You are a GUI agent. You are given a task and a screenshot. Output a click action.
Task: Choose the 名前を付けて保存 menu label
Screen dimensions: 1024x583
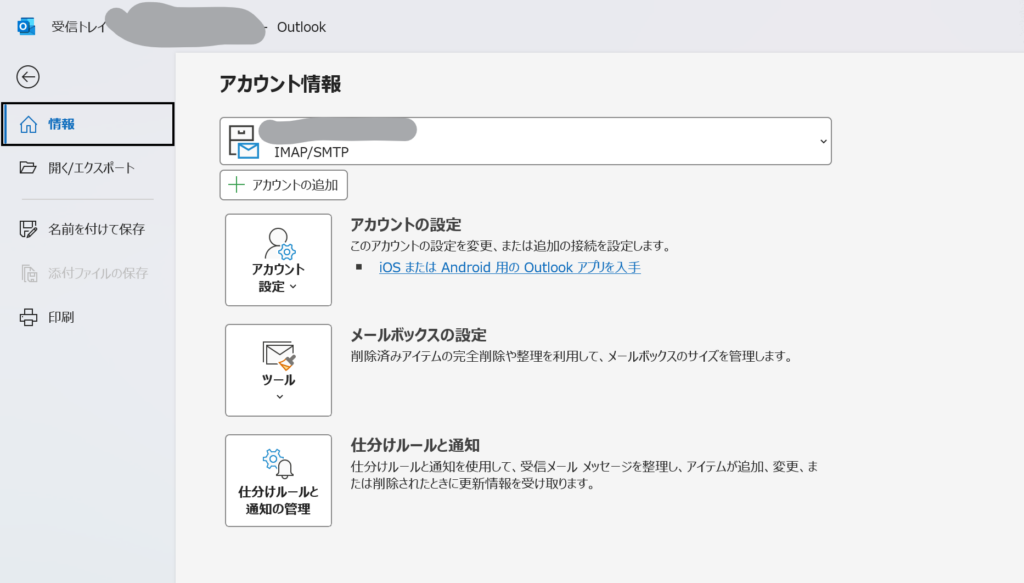(97, 229)
